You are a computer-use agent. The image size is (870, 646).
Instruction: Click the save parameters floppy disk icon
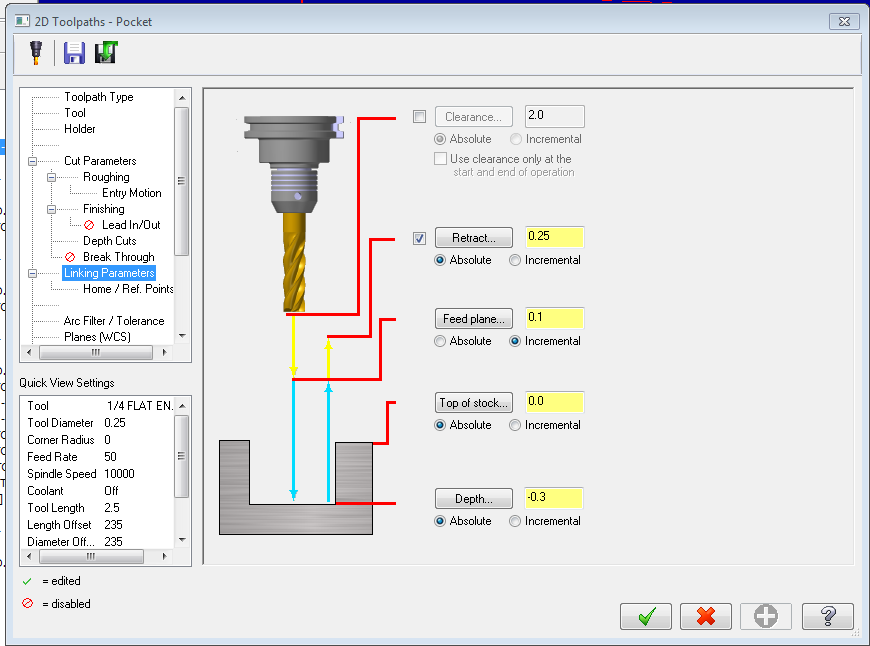pos(74,53)
